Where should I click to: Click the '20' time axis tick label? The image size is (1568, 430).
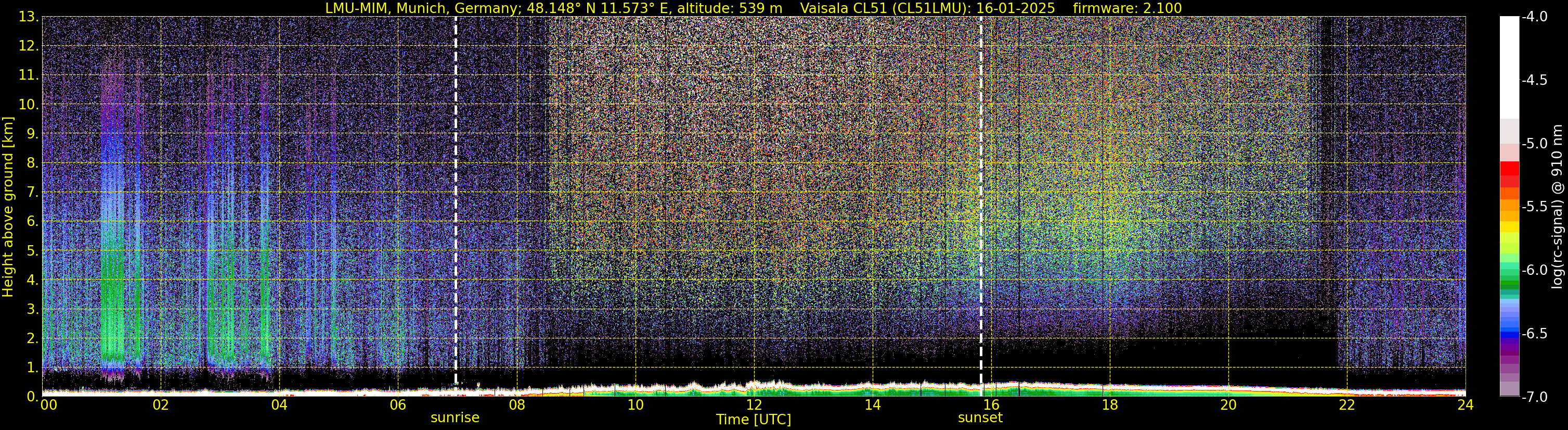[x=1229, y=405]
